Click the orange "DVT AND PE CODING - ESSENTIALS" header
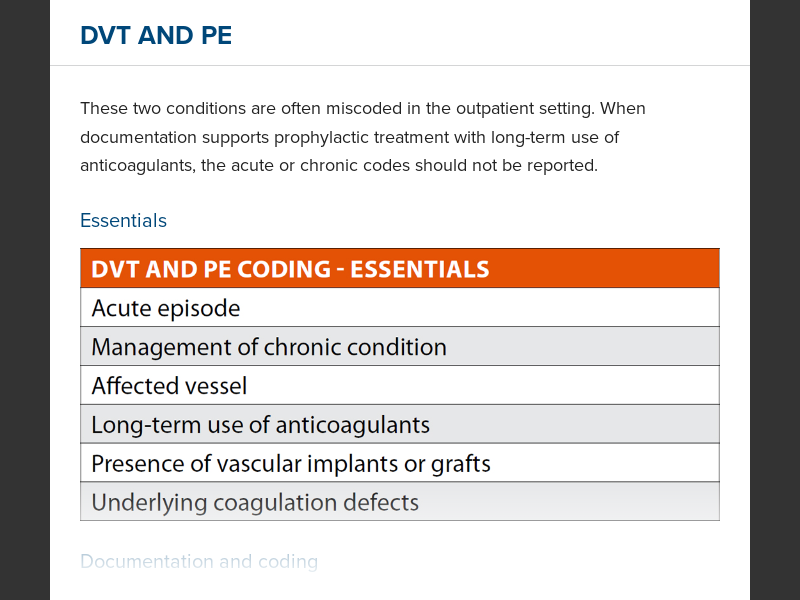The width and height of the screenshot is (800, 600). click(290, 269)
